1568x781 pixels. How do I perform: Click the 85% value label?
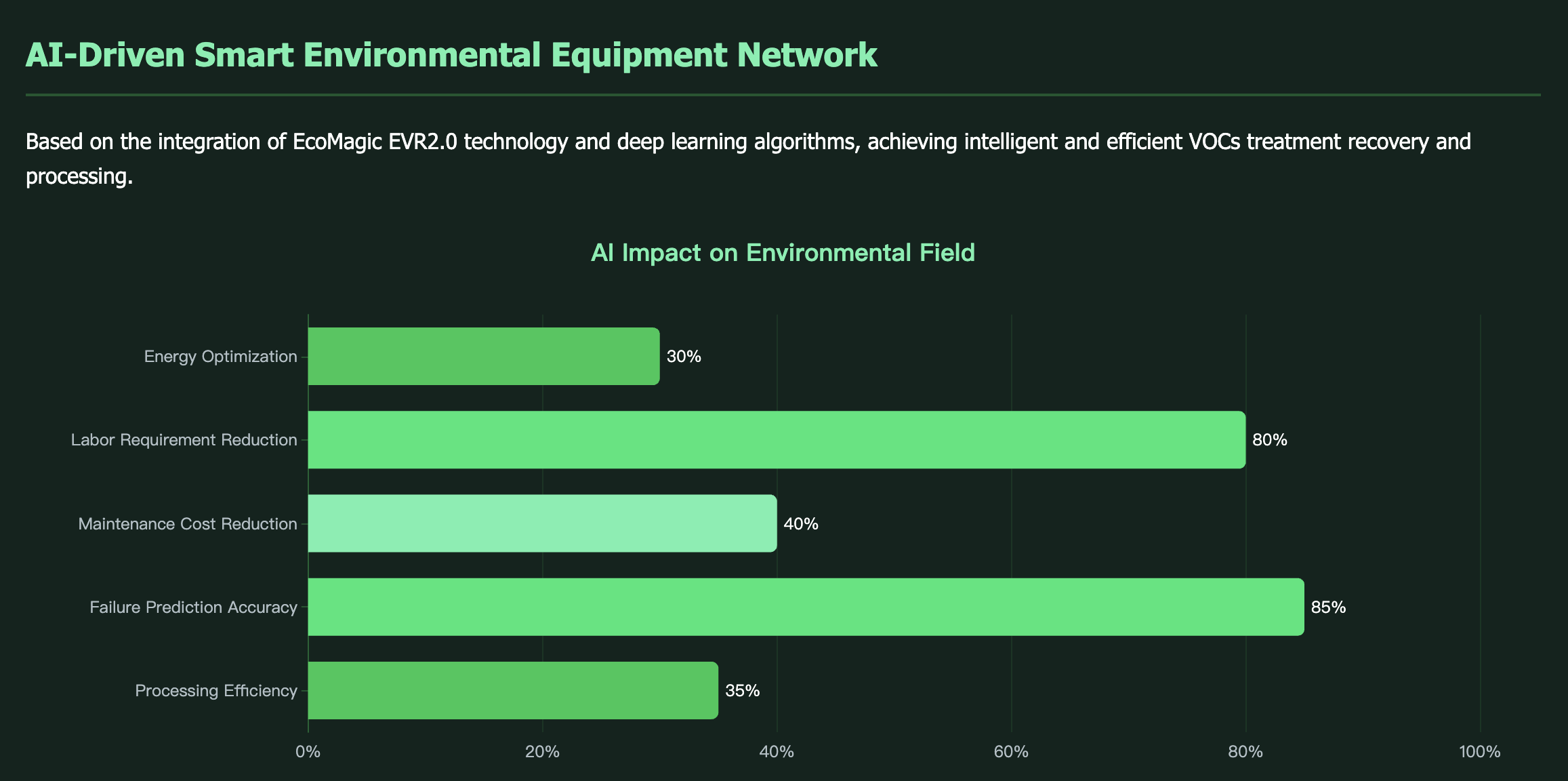coord(1328,607)
